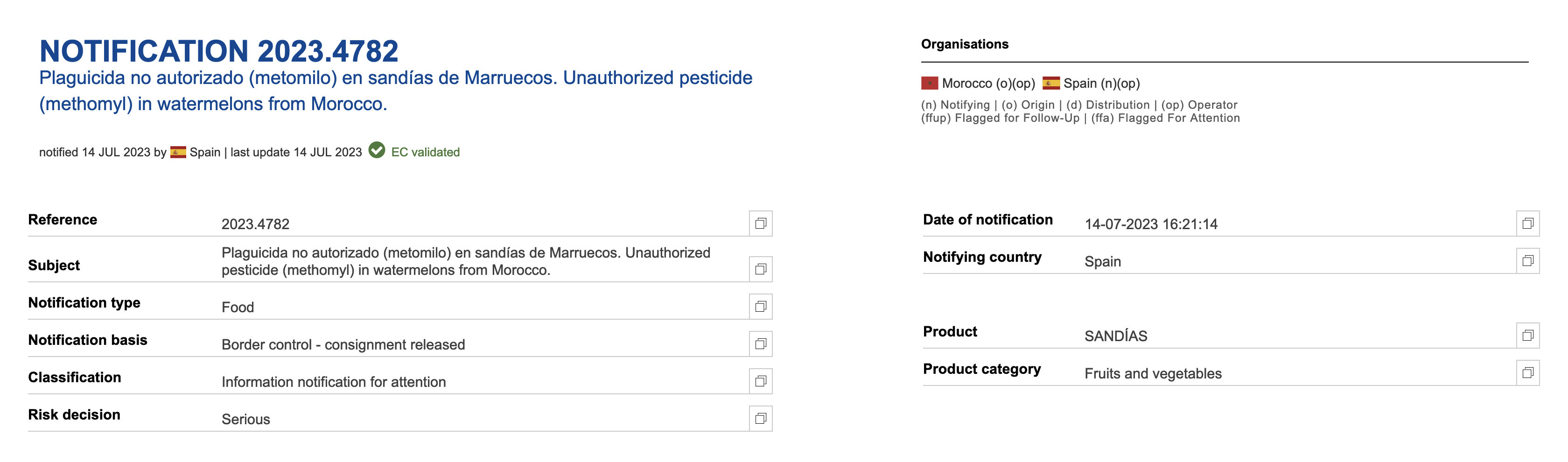Click the blue methomyl watermelons subtitle
1568x462 pixels.
[396, 91]
